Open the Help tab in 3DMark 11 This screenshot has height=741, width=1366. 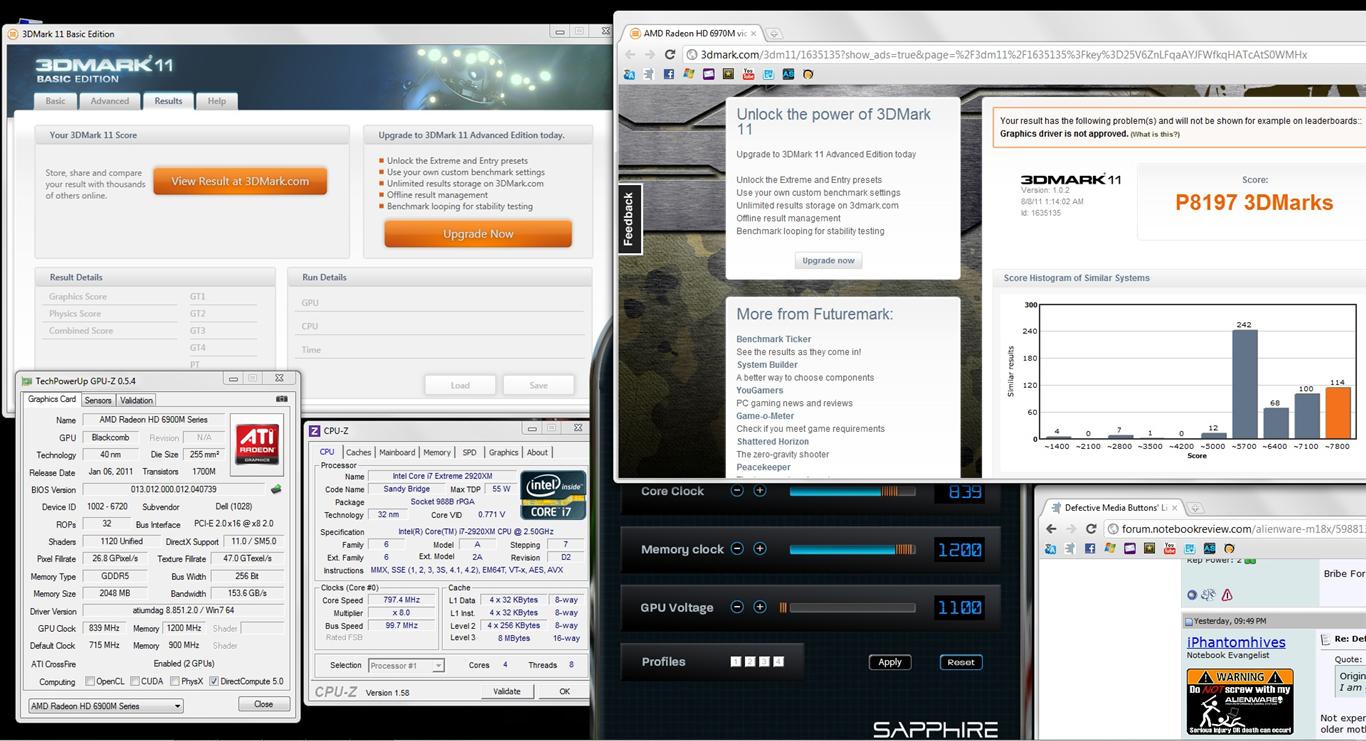coord(216,101)
